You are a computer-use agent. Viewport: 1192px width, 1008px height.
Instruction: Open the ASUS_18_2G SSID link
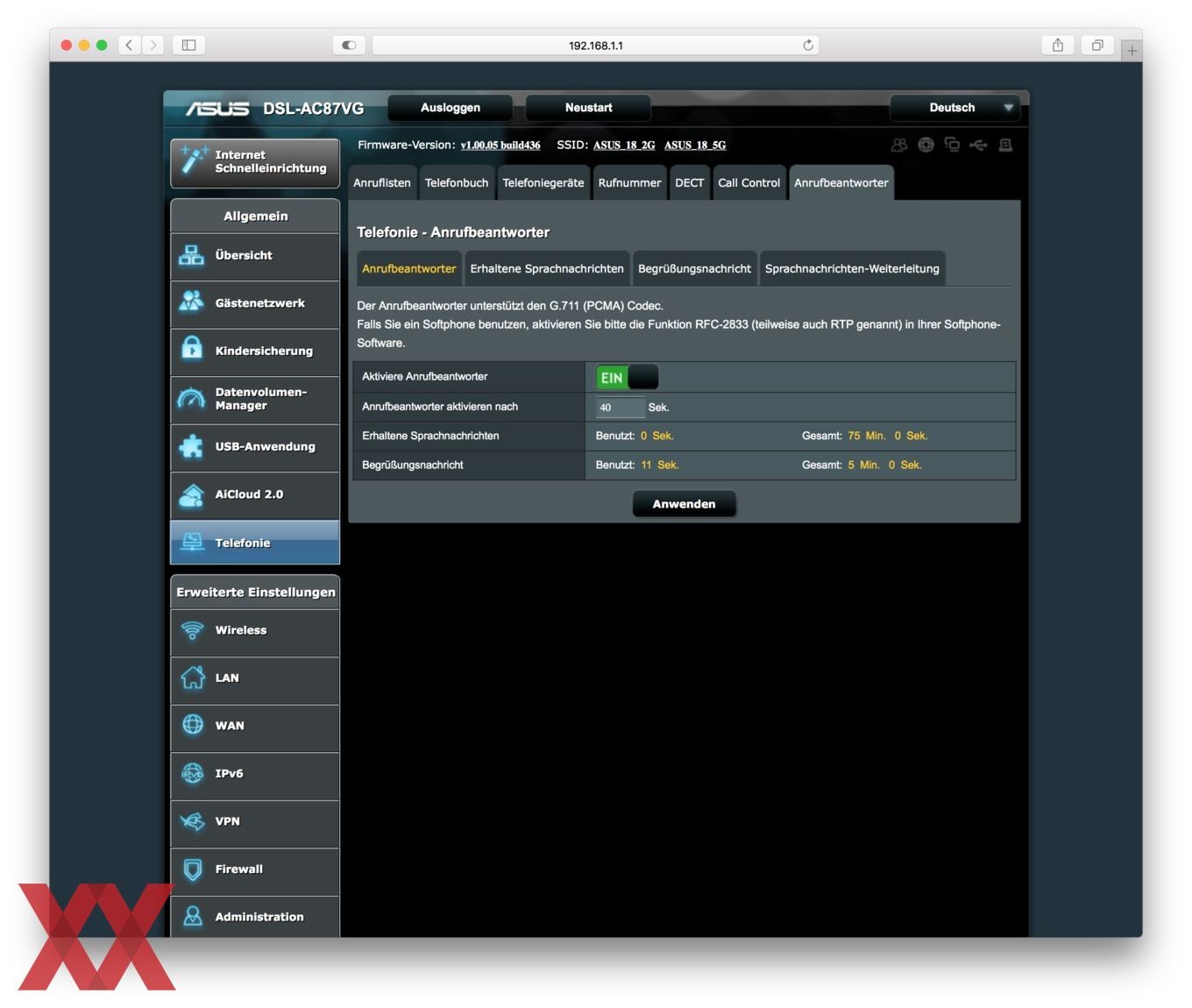coord(624,146)
